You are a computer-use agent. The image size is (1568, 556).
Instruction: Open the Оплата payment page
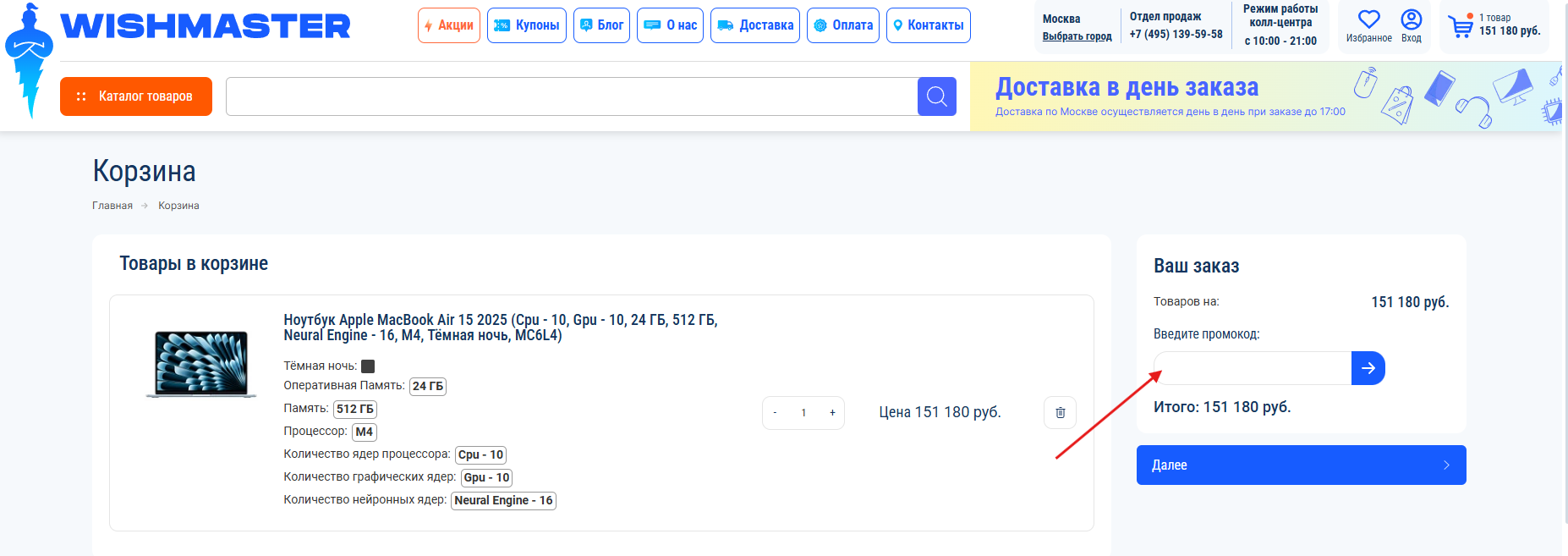(x=843, y=25)
